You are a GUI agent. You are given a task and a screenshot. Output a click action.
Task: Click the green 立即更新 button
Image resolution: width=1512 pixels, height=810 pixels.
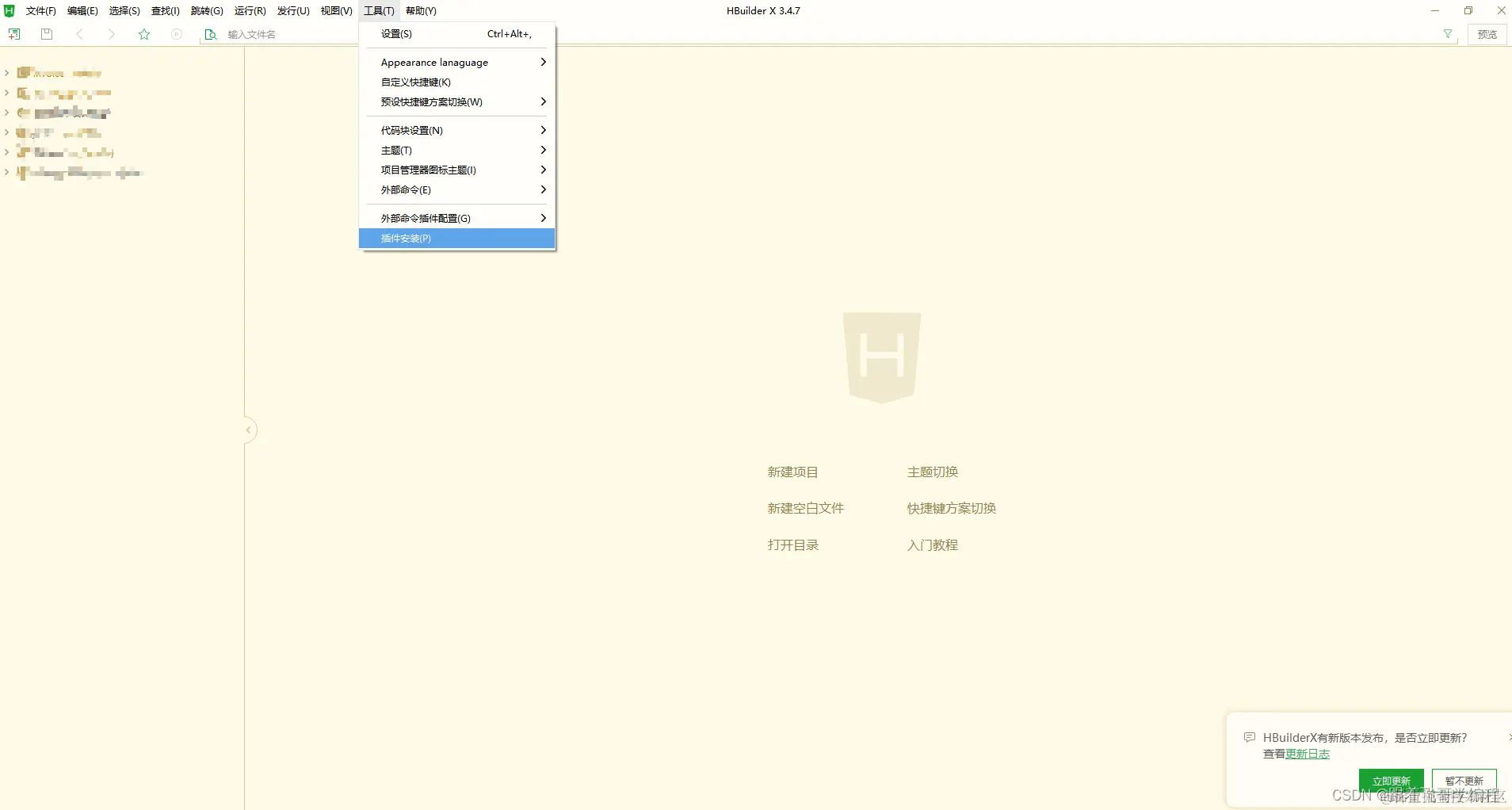[1391, 781]
